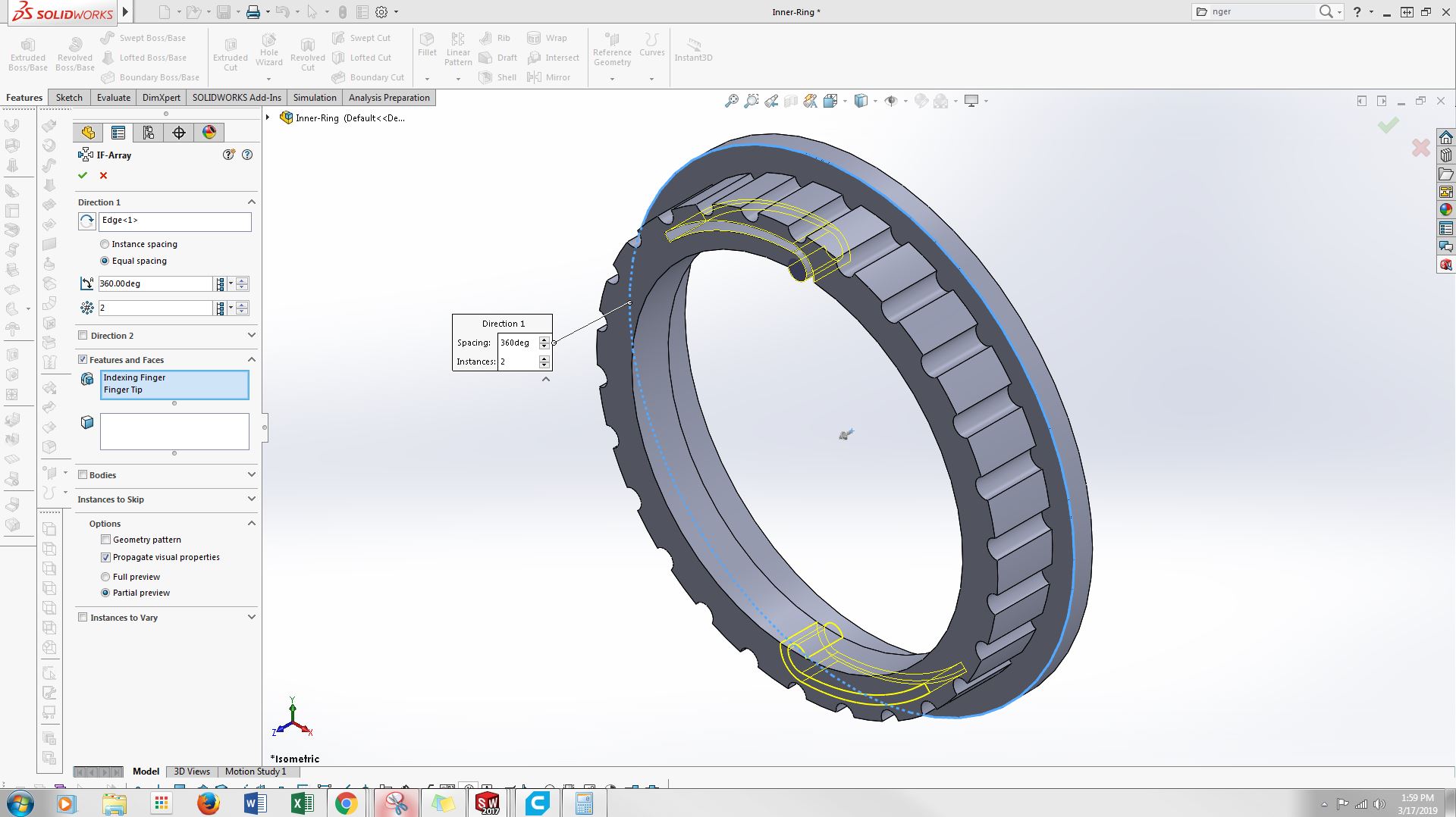
Task: Enable the Direction 2 checkbox
Action: coord(83,335)
